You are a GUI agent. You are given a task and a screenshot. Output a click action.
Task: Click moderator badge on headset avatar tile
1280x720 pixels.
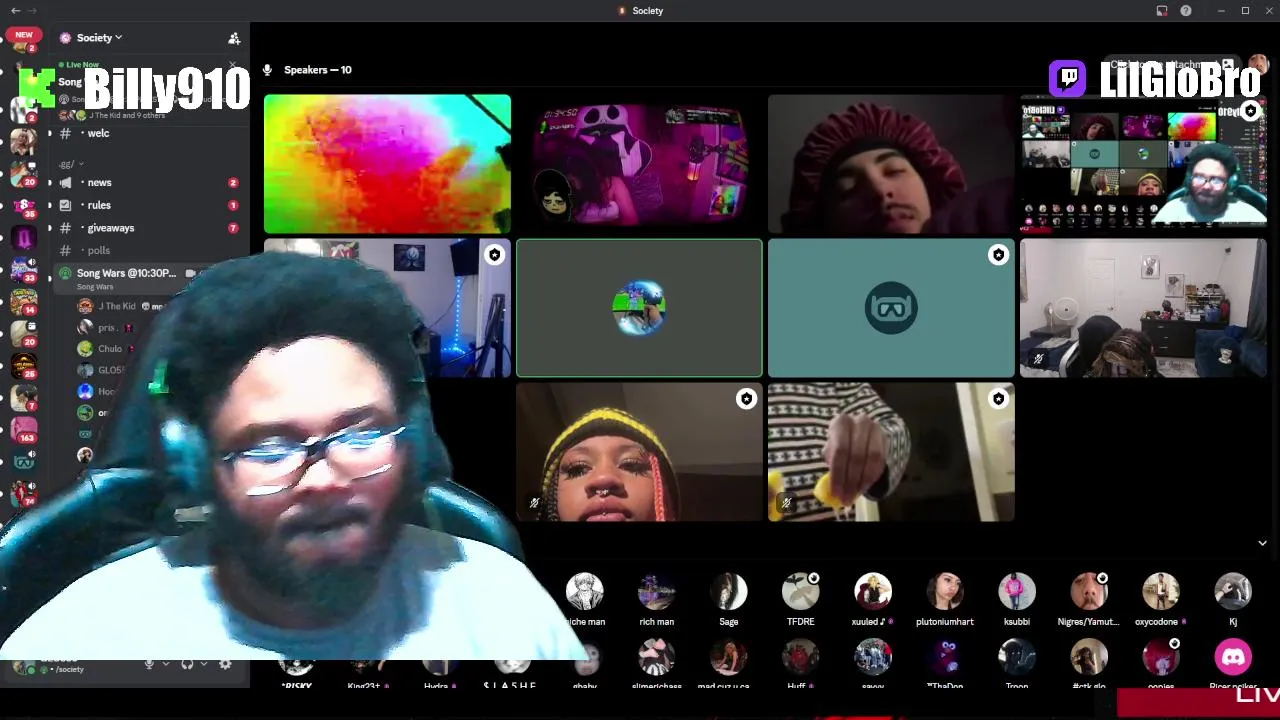[998, 255]
